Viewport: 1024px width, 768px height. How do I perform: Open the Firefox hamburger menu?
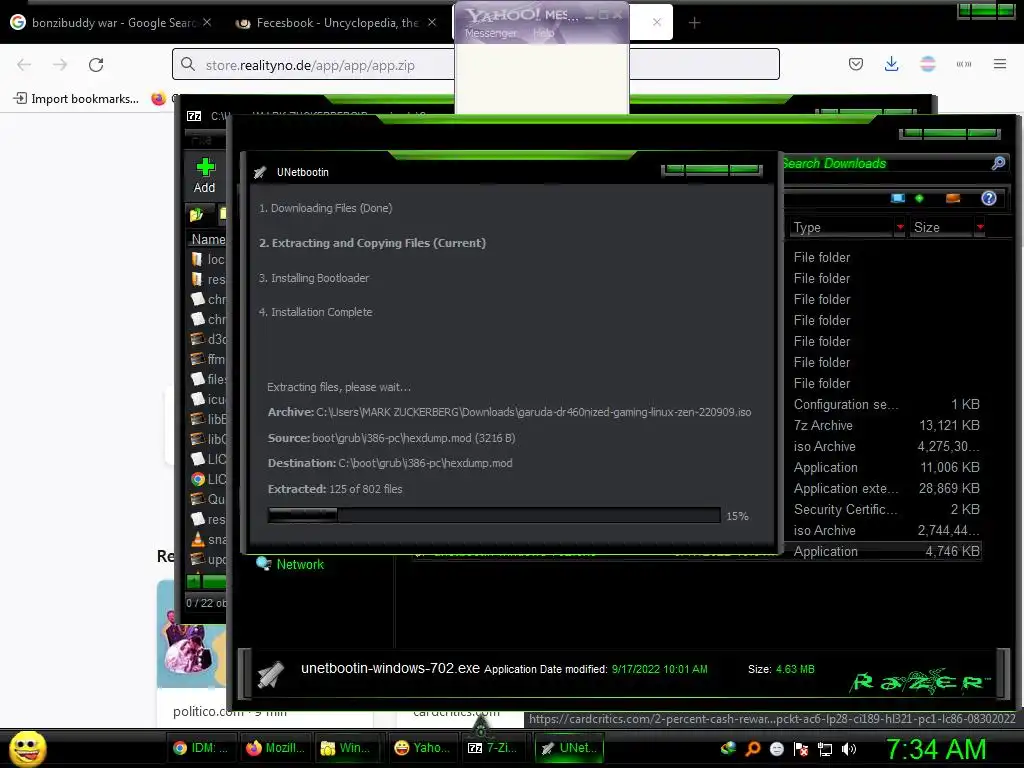coord(999,64)
